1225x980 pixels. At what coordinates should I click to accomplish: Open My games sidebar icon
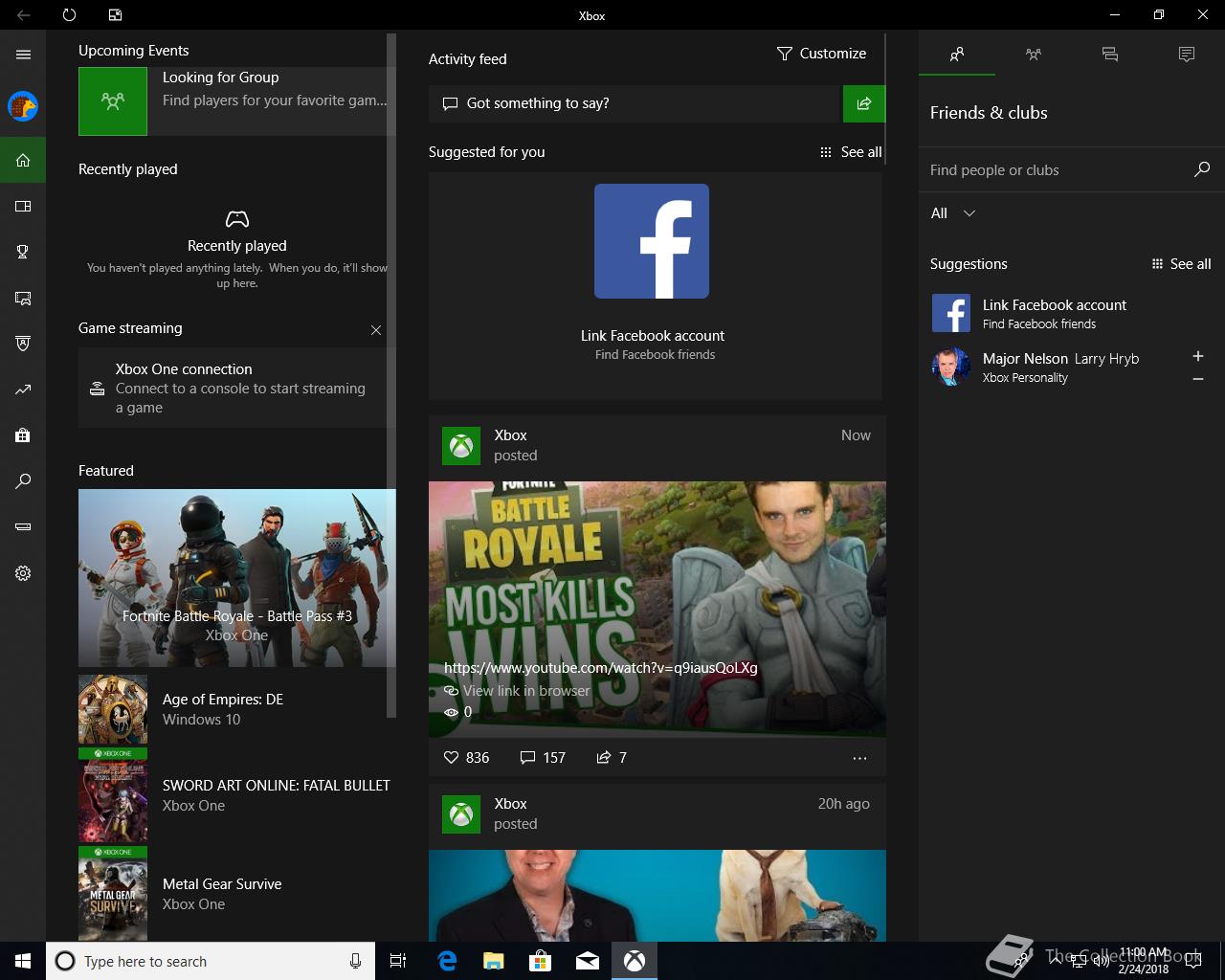(23, 206)
